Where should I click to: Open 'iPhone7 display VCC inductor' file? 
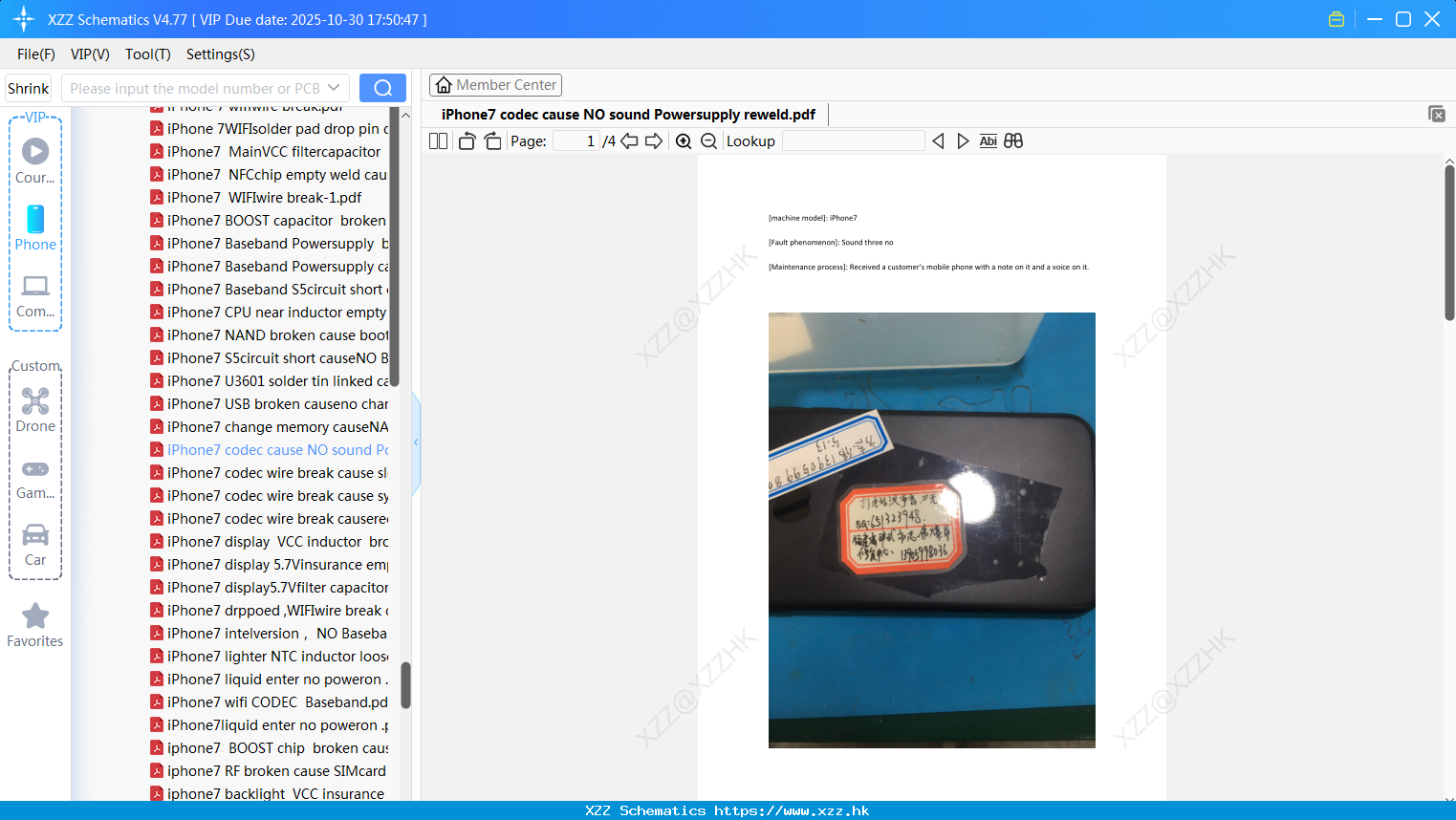click(270, 542)
